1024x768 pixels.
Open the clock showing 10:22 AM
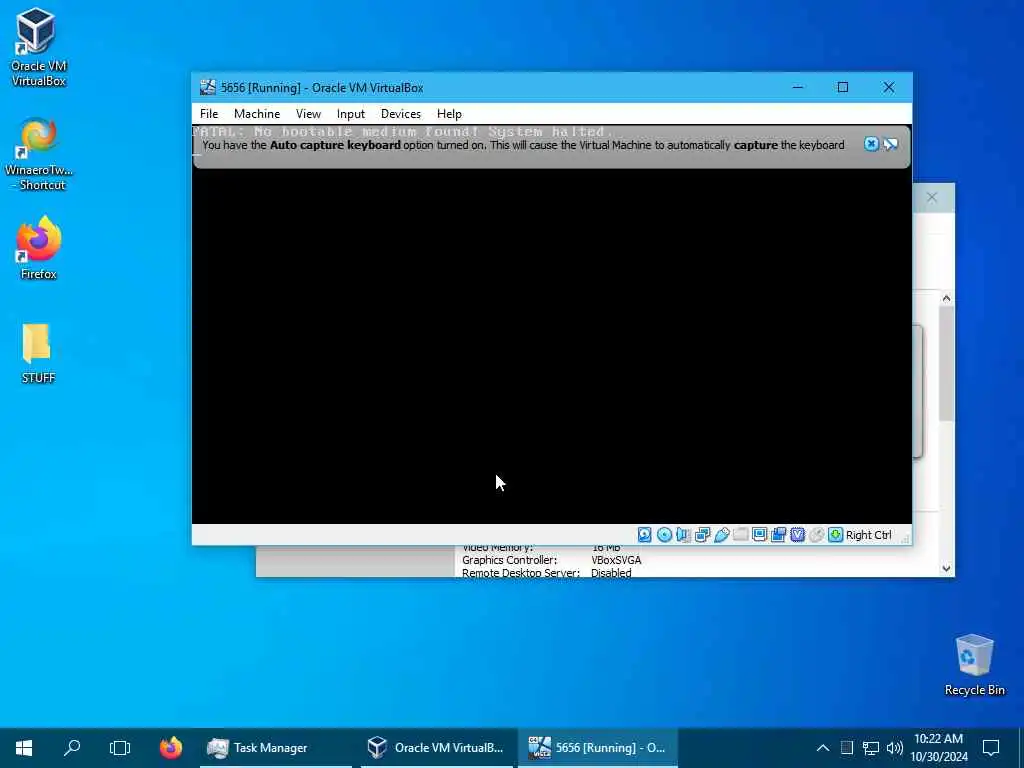[x=938, y=748]
